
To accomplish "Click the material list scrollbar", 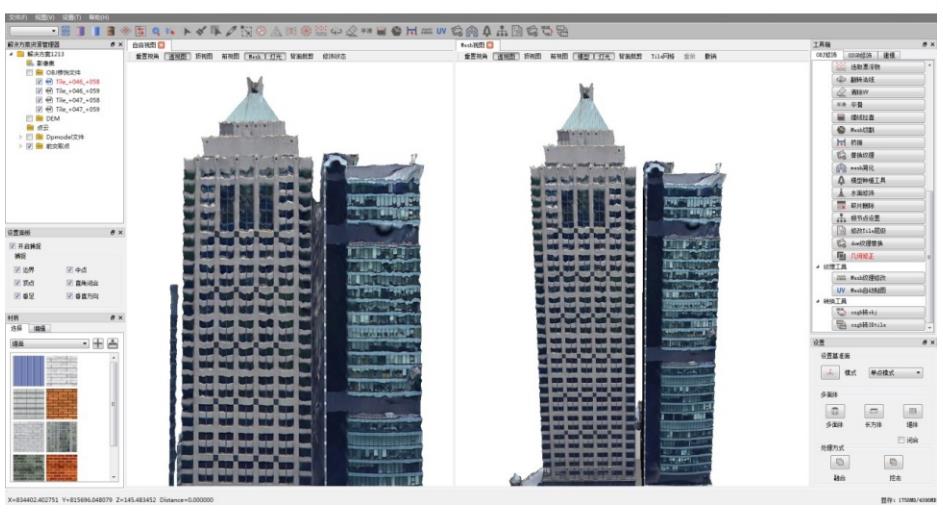I will coord(114,403).
